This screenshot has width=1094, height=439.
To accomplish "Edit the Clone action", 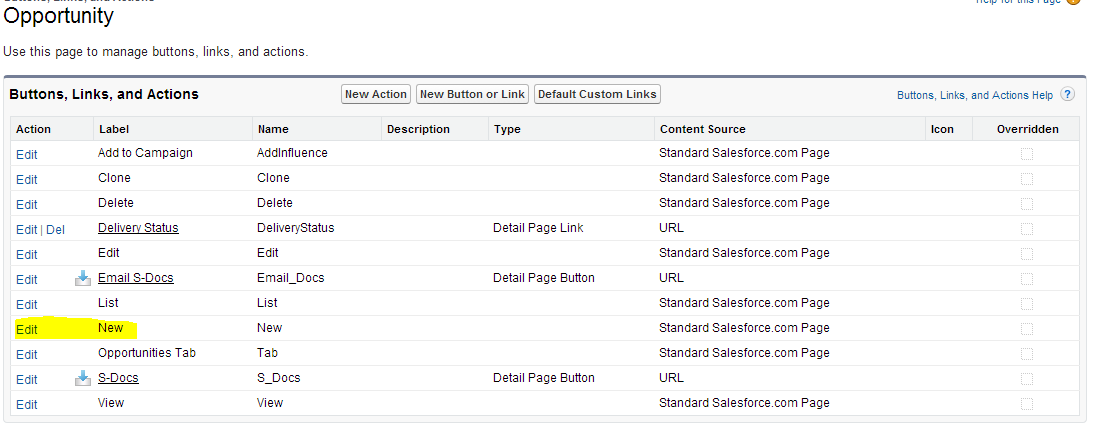I will click(x=27, y=179).
